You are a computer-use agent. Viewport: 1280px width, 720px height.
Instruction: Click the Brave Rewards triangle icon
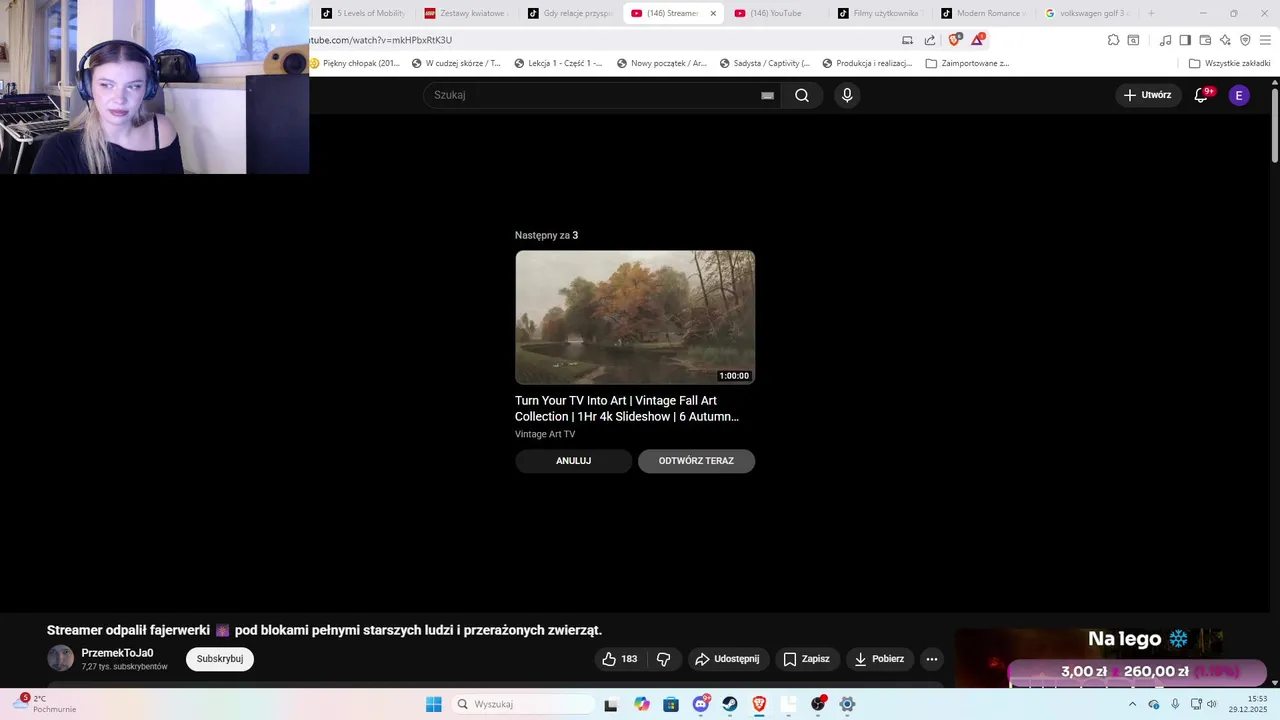[x=978, y=40]
